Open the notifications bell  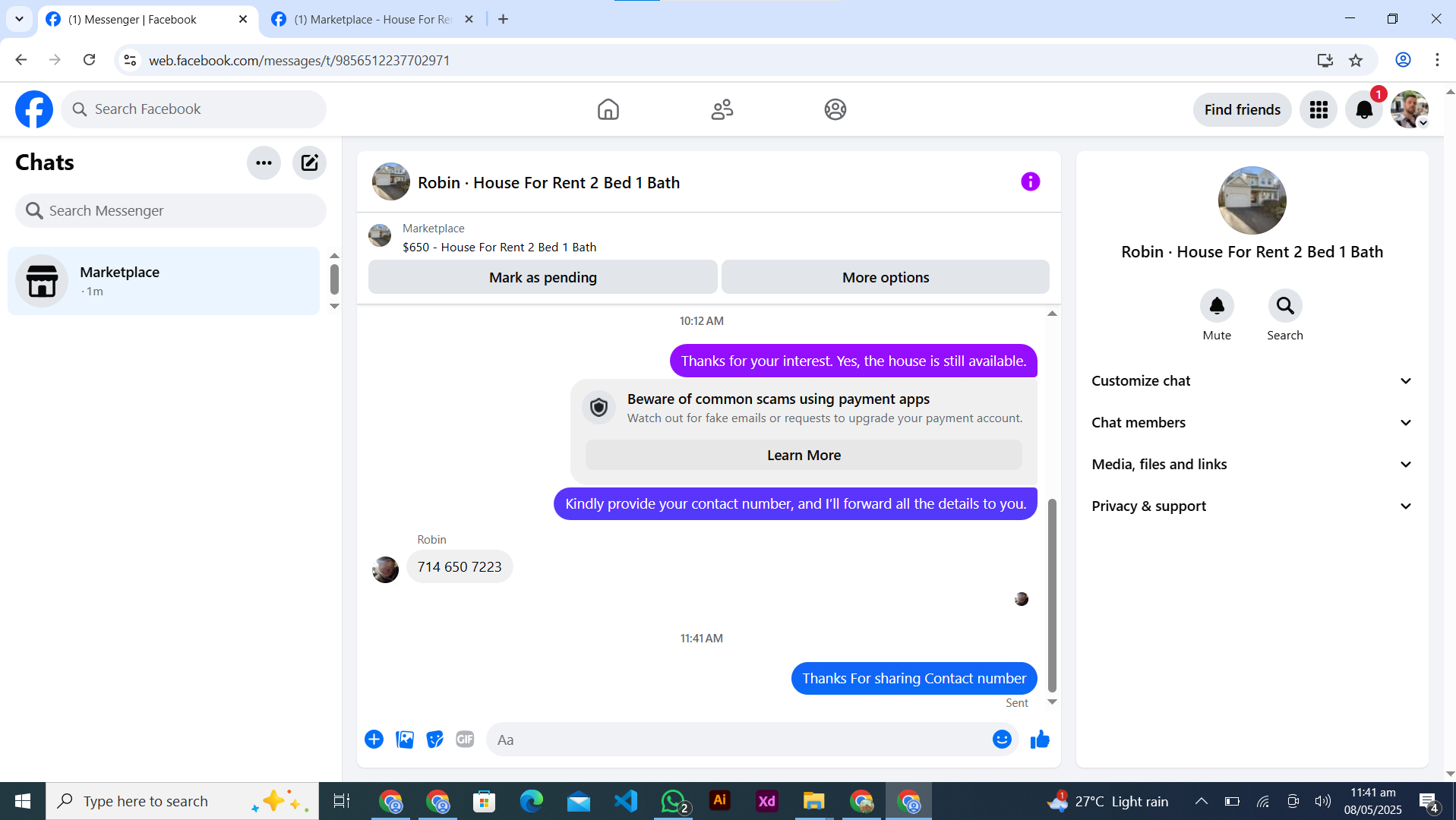pyautogui.click(x=1364, y=110)
